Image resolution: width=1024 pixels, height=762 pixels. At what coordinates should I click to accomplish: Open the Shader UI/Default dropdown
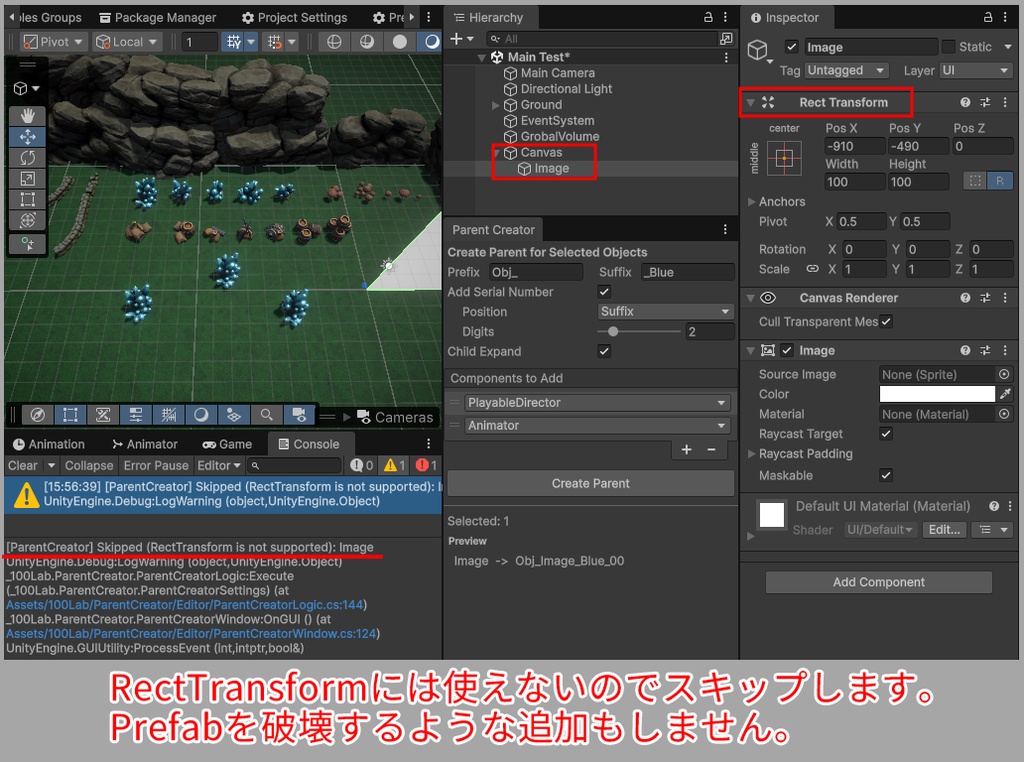click(x=880, y=530)
